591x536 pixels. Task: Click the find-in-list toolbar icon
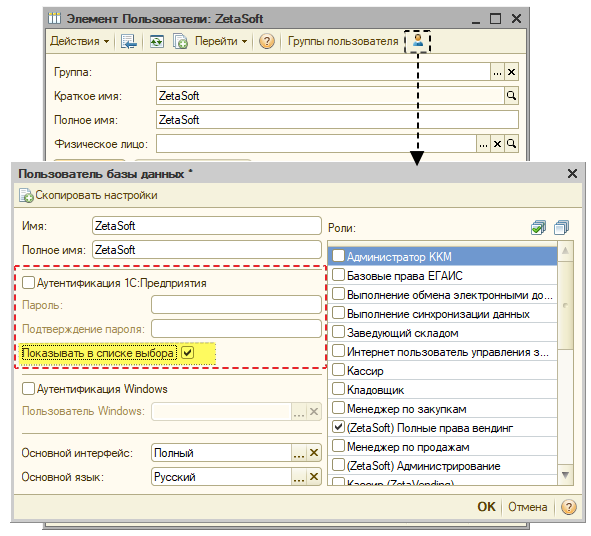click(x=129, y=41)
